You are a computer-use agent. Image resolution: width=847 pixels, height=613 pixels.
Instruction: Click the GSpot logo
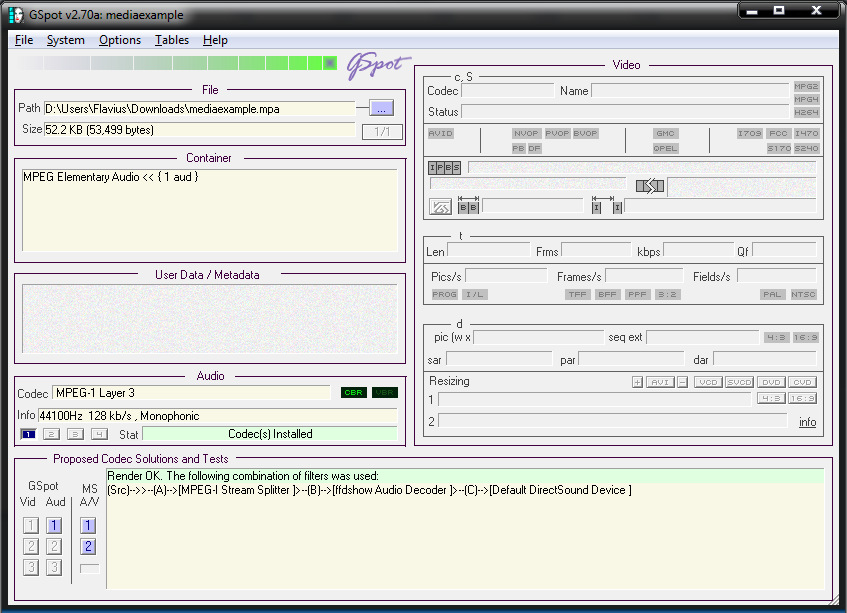click(x=378, y=66)
